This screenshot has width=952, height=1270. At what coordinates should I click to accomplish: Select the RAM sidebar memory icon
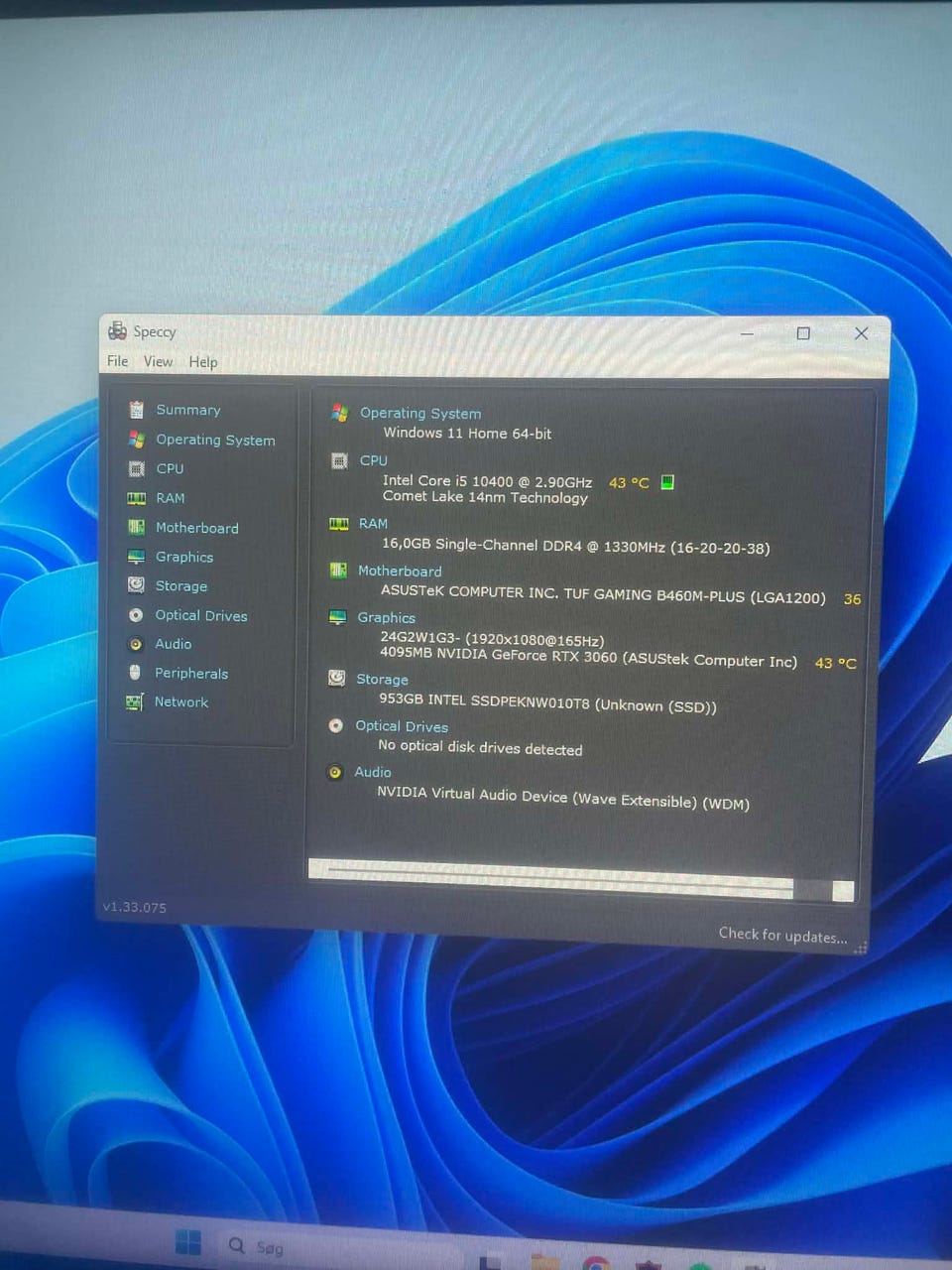pos(137,498)
